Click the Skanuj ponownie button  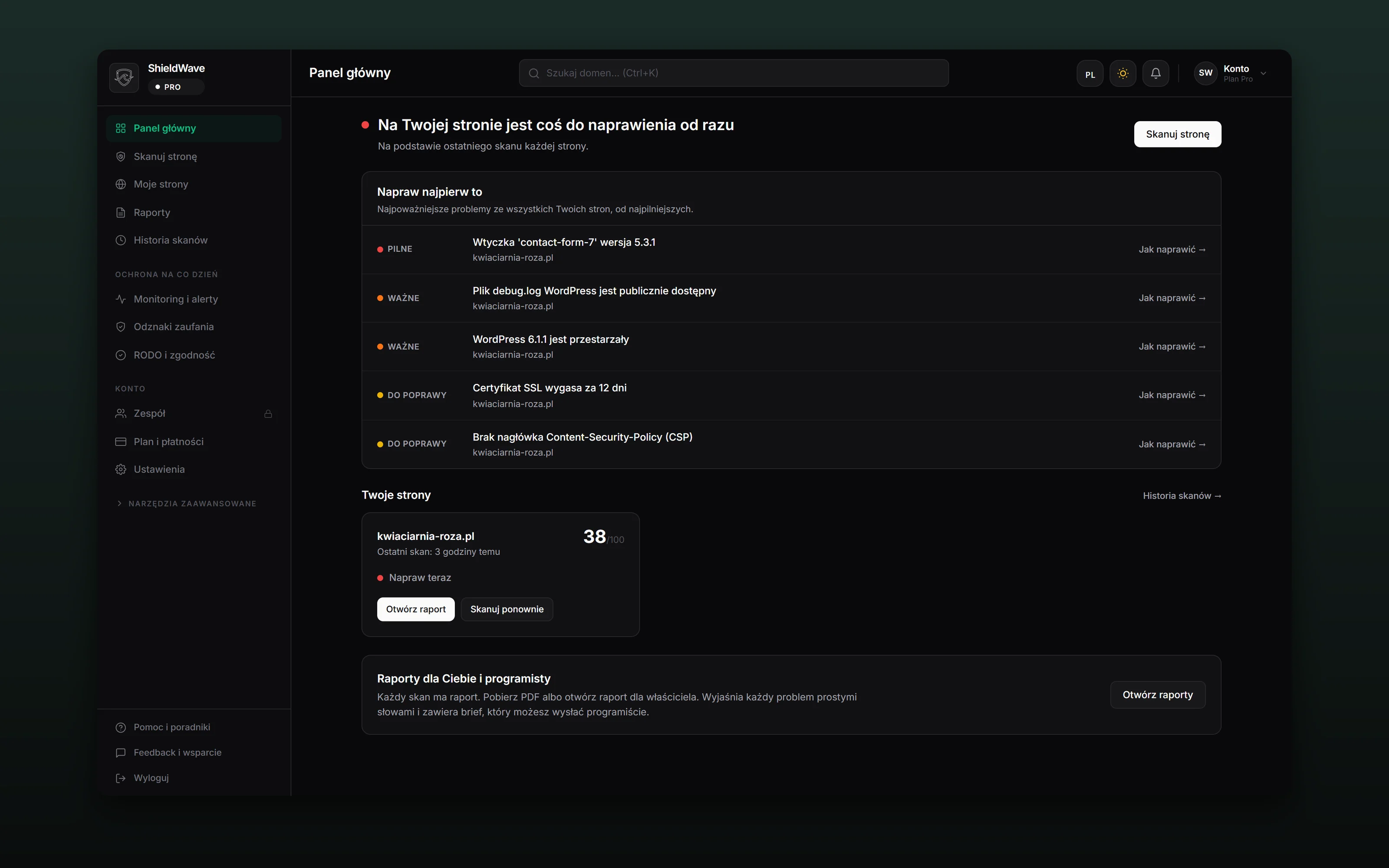click(x=507, y=609)
